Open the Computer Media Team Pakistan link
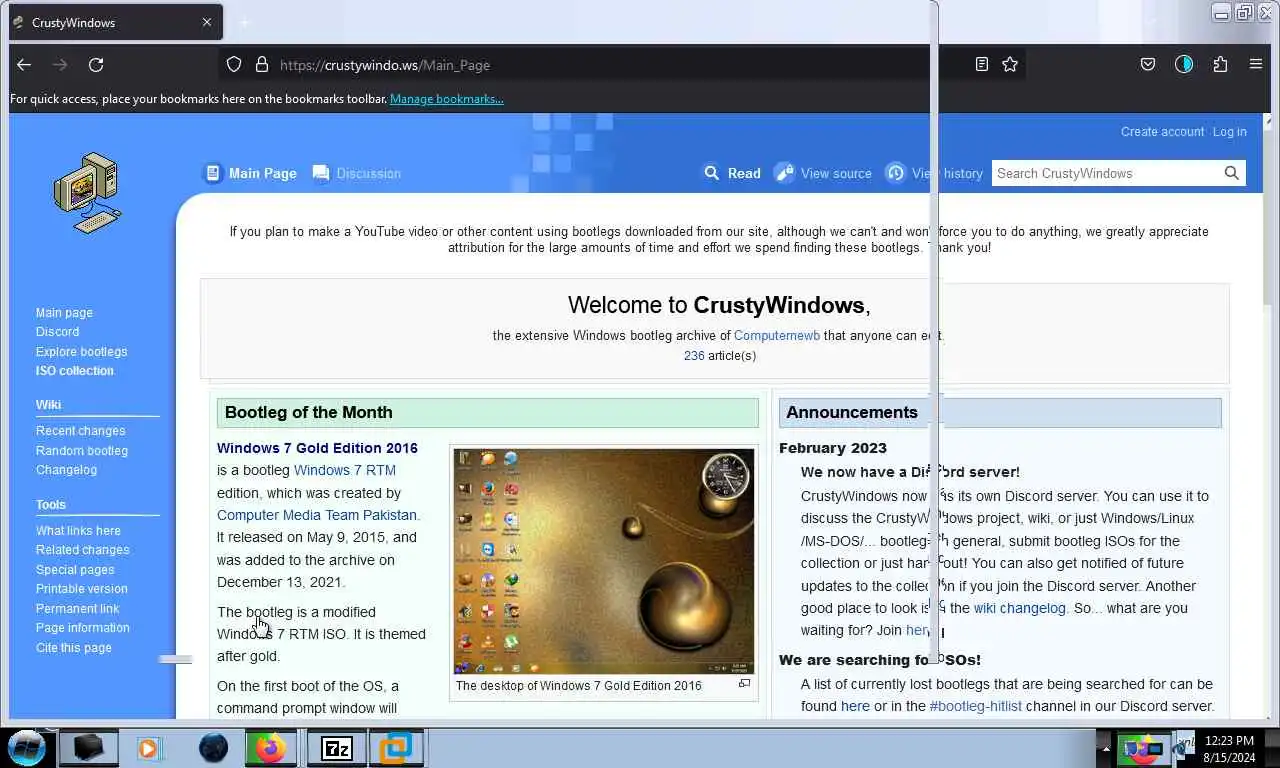1280x768 pixels. pos(316,515)
